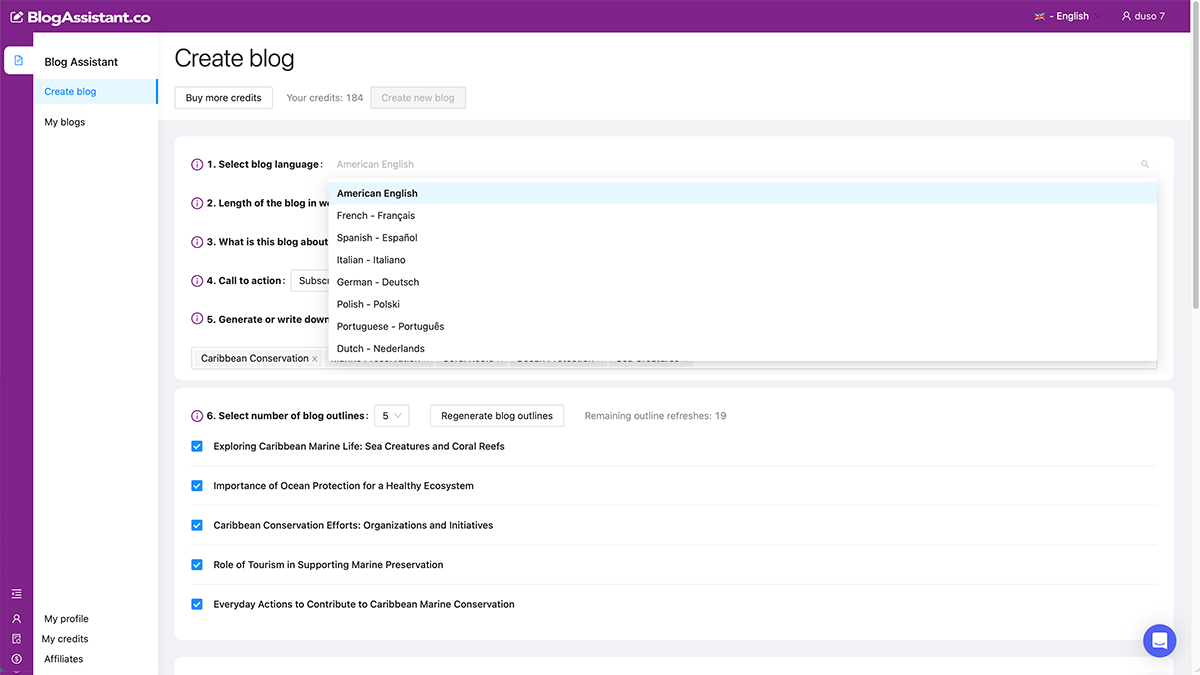Click Regenerate blog outlines button
1200x675 pixels.
(497, 416)
